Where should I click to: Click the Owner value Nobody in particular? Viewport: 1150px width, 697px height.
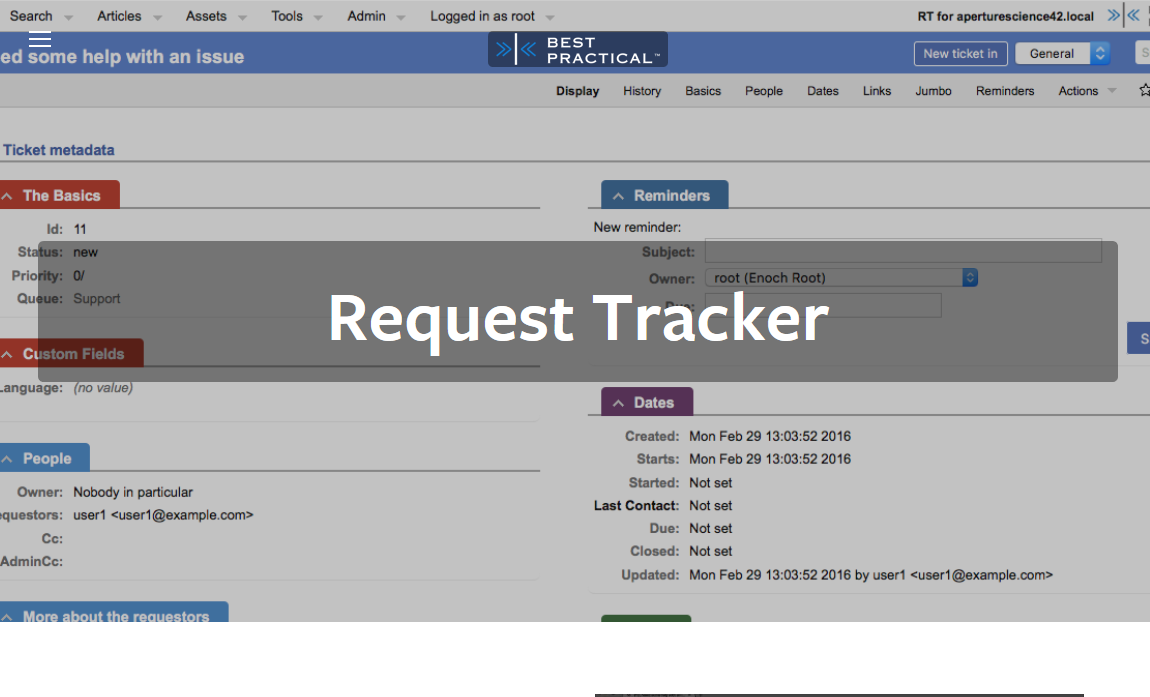(x=133, y=492)
